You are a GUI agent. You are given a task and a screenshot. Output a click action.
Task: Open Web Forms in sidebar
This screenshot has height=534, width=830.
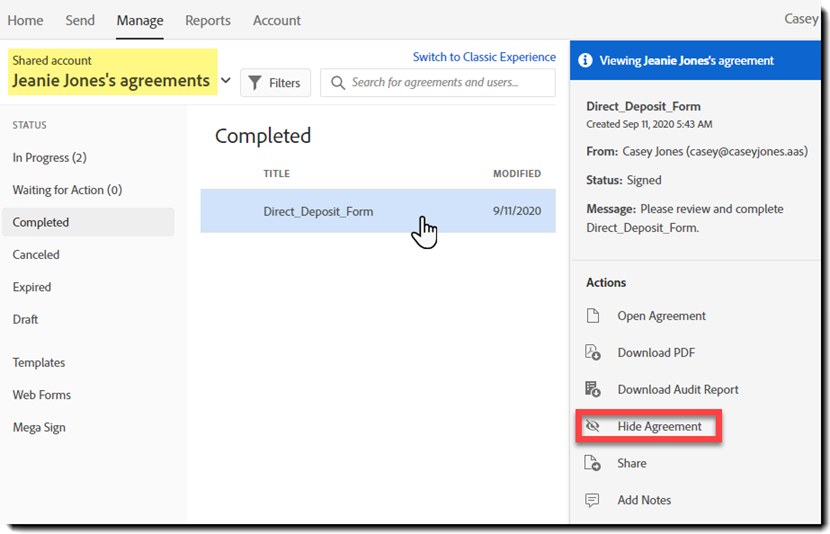pos(42,395)
